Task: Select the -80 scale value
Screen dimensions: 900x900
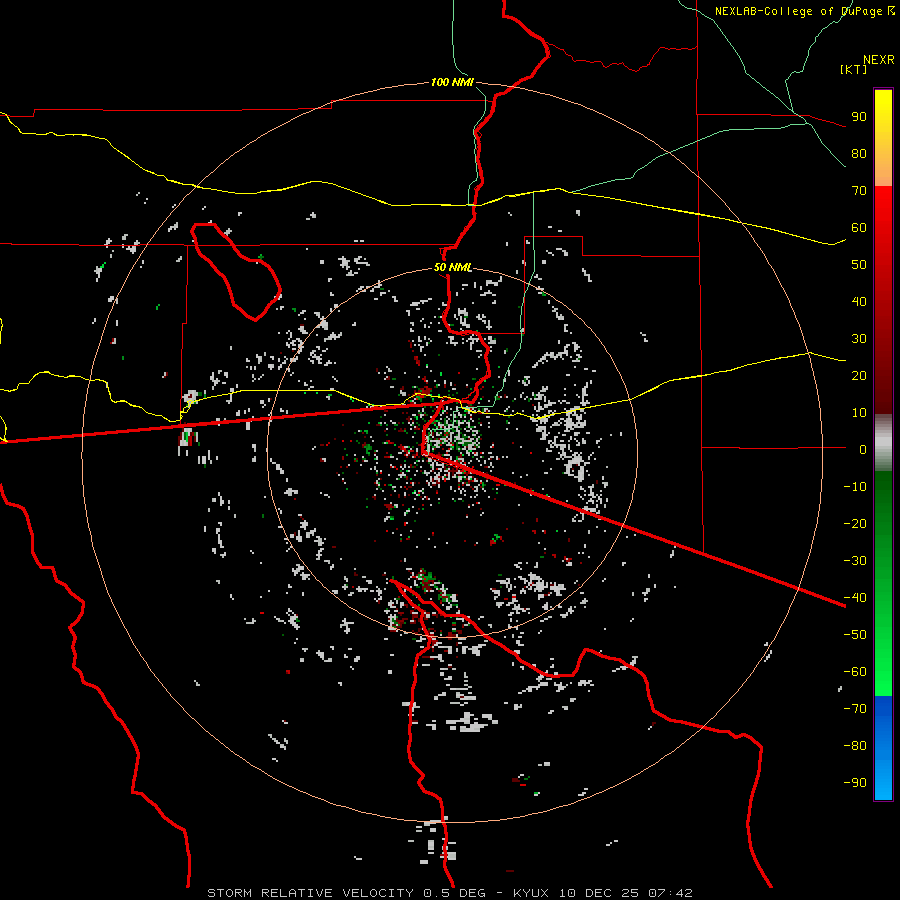Action: click(855, 746)
